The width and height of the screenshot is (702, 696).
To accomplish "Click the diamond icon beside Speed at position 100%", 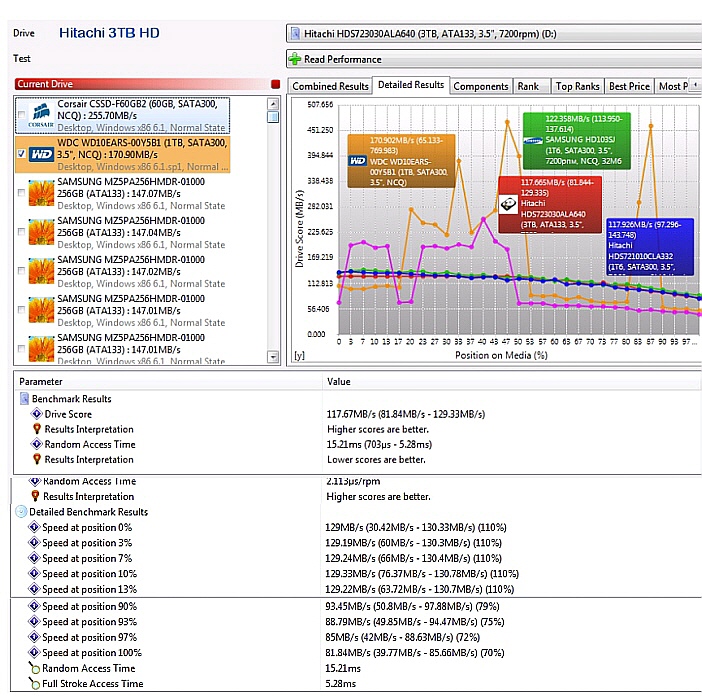I will click(34, 652).
